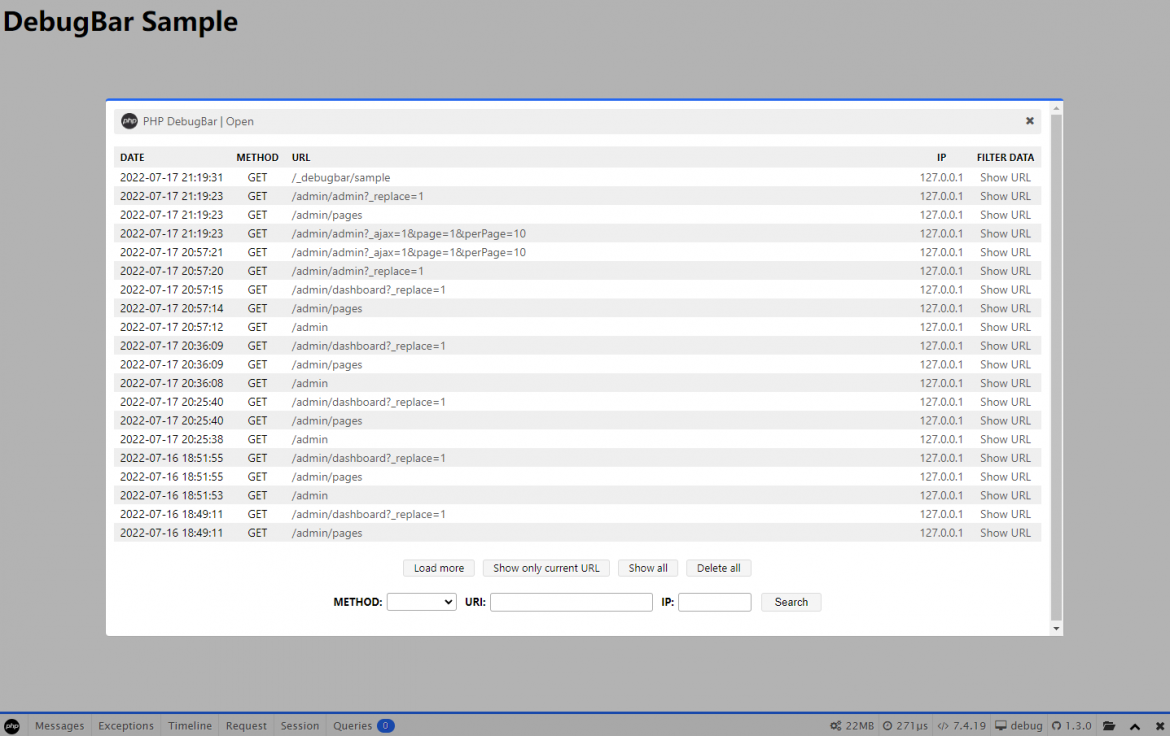Click Show URL for the 20:57:21 request
The image size is (1170, 736).
coord(1005,252)
